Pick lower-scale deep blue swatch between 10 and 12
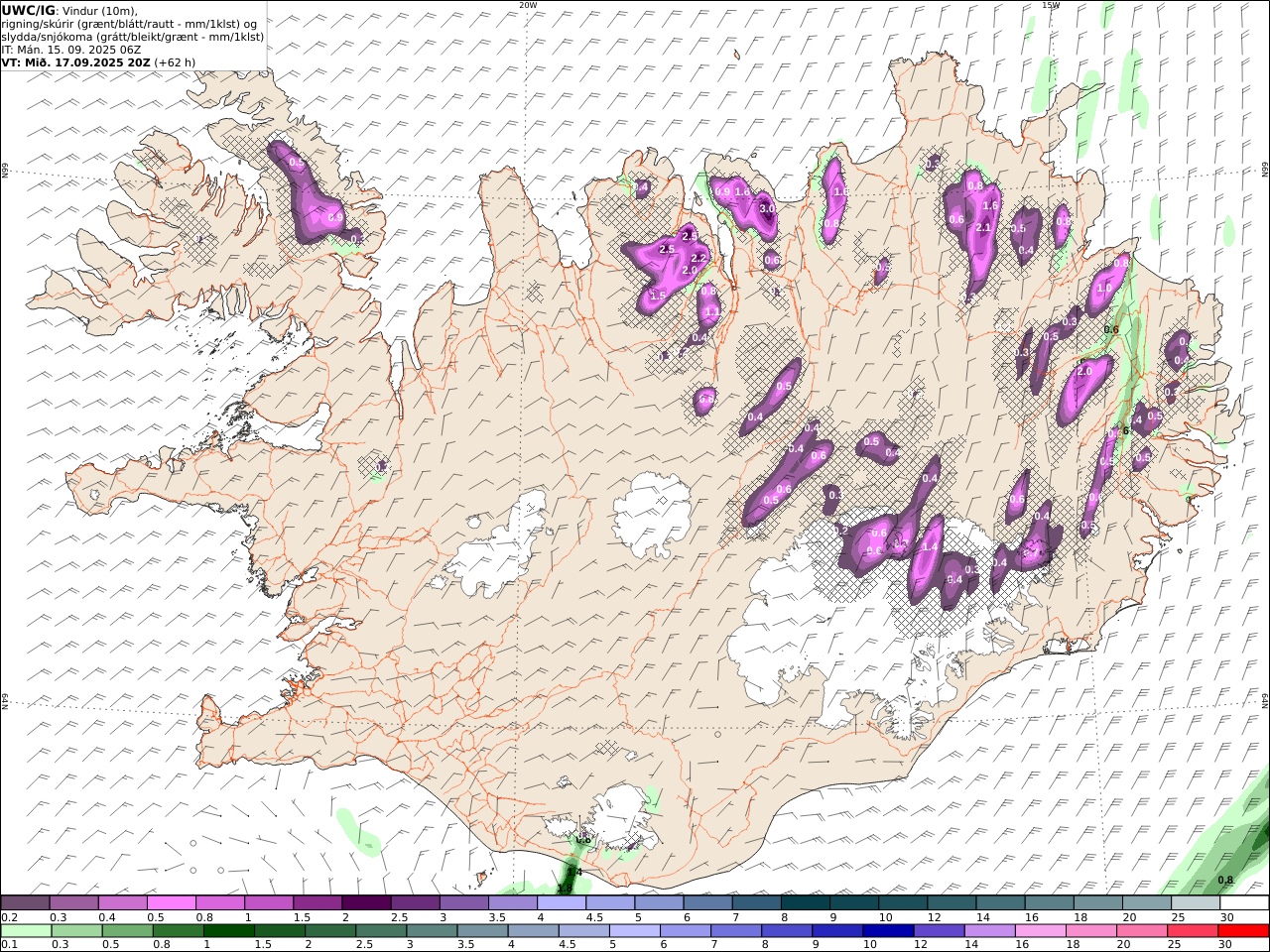 tap(888, 930)
